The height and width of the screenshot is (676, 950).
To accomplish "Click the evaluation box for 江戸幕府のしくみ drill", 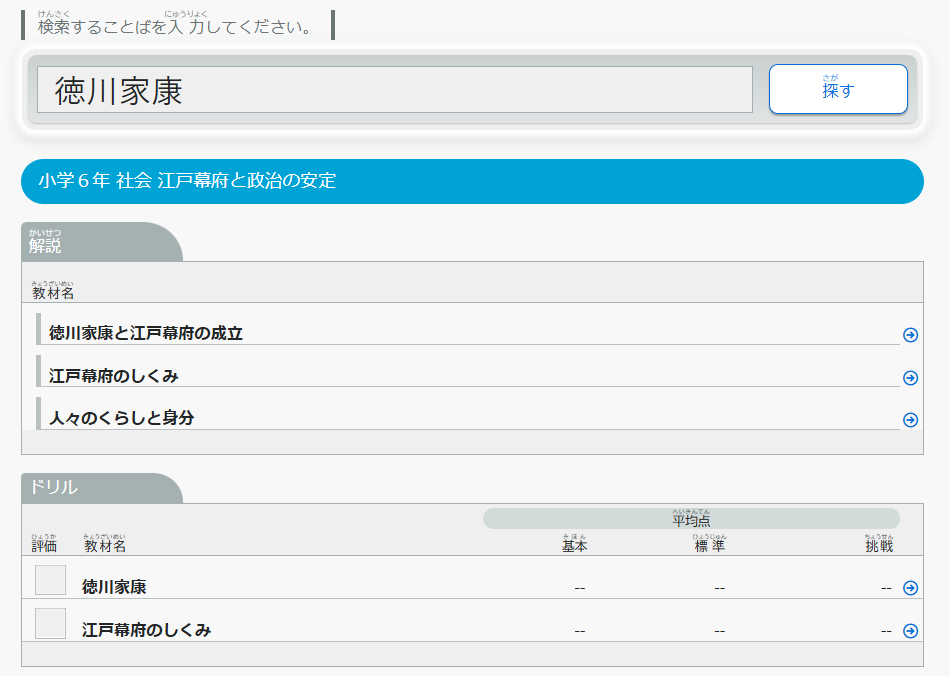I will point(50,624).
